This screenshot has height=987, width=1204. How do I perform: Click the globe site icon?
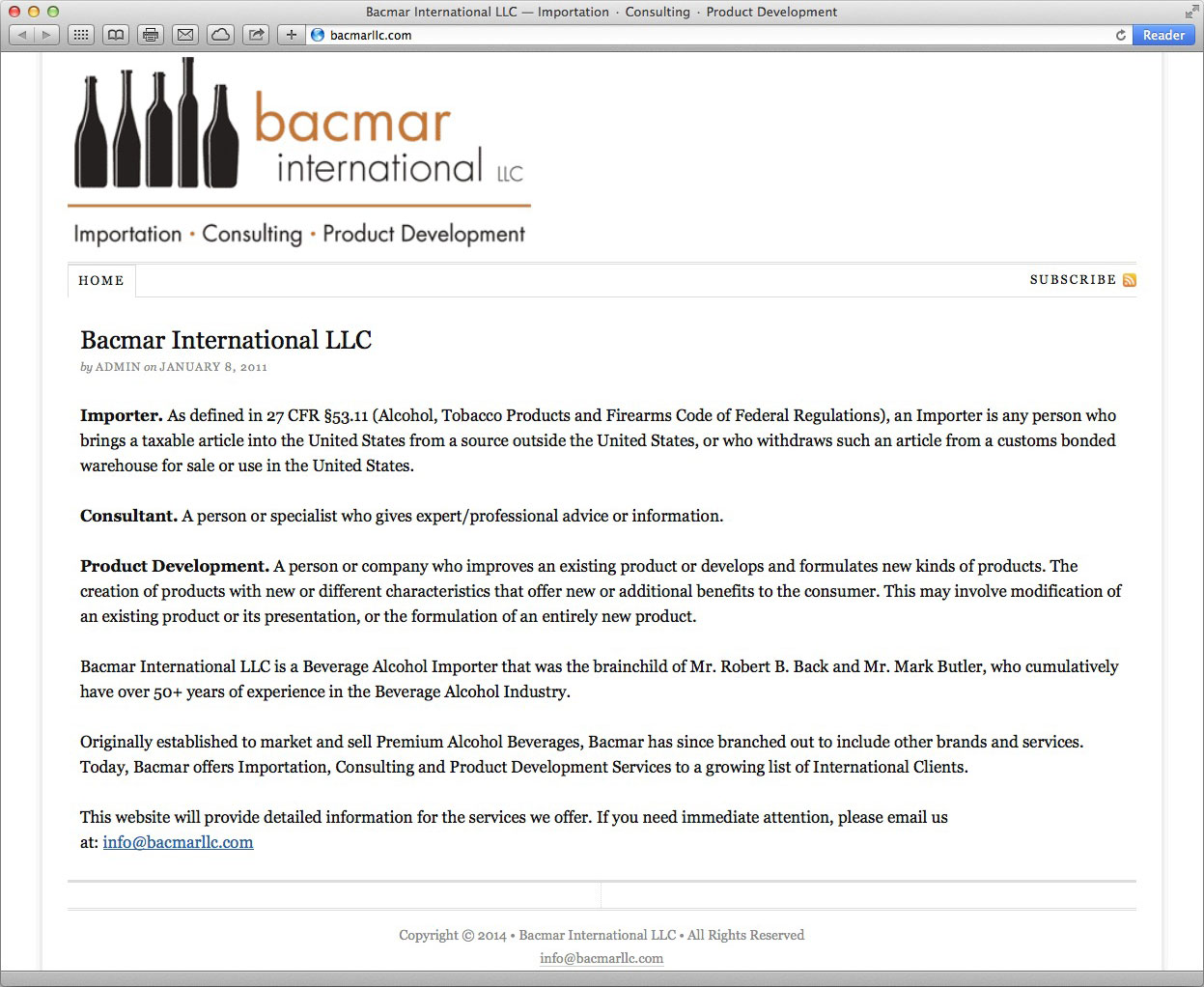pyautogui.click(x=318, y=35)
